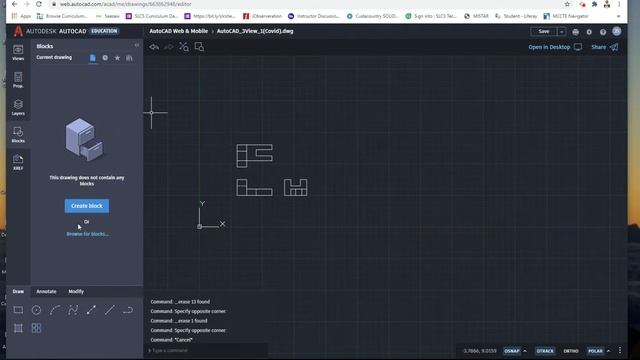Open the Save dropdown arrow
The width and height of the screenshot is (640, 360).
pos(562,31)
